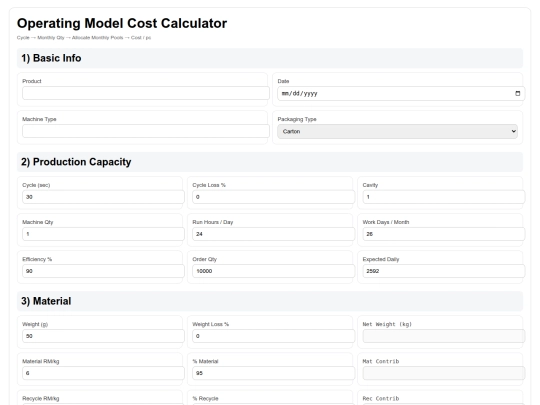Click the Expected Daily field
The width and height of the screenshot is (540, 405).
[x=444, y=271]
